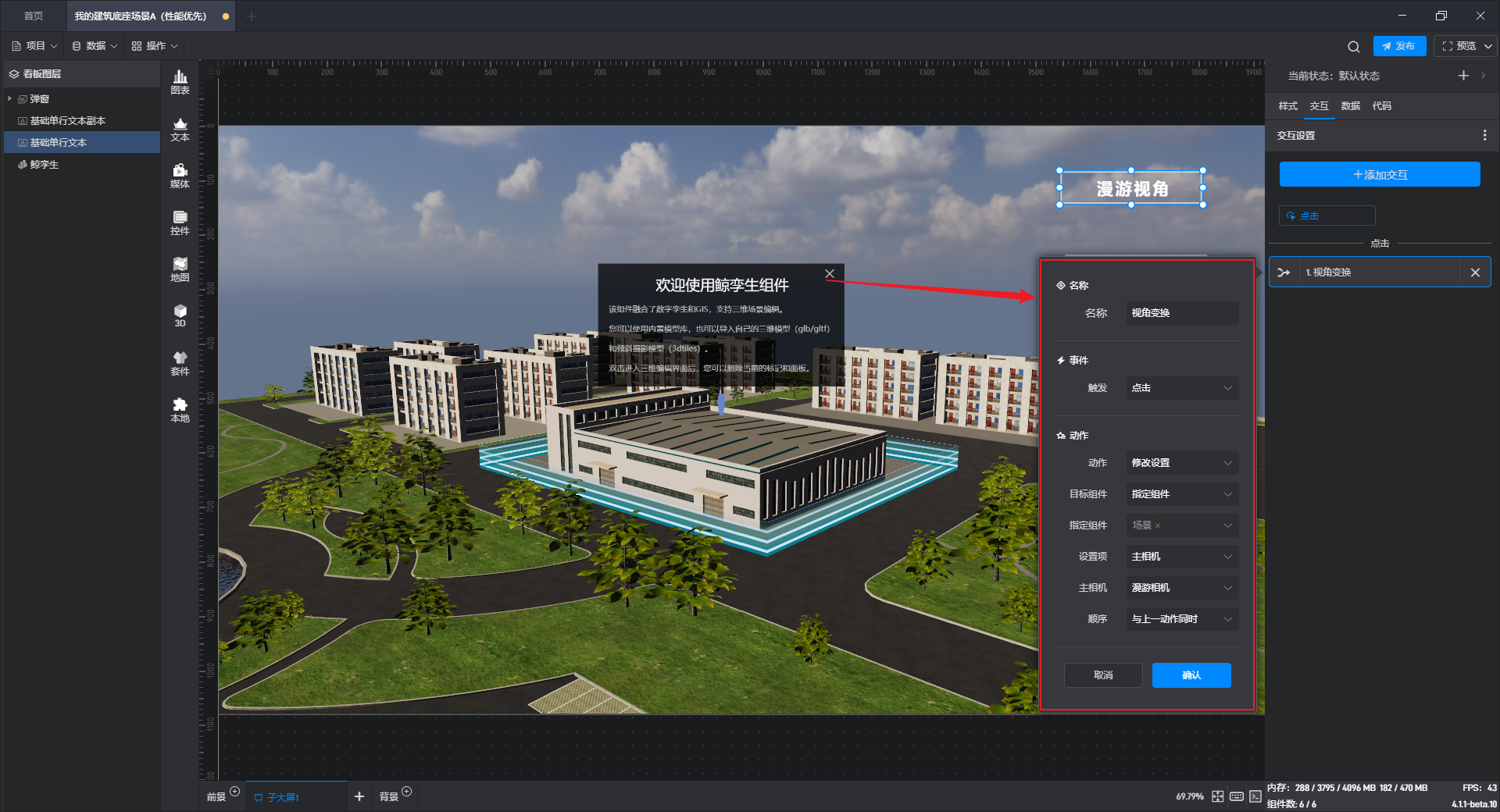
Task: Click the 看板图层 panel header
Action: pos(82,74)
